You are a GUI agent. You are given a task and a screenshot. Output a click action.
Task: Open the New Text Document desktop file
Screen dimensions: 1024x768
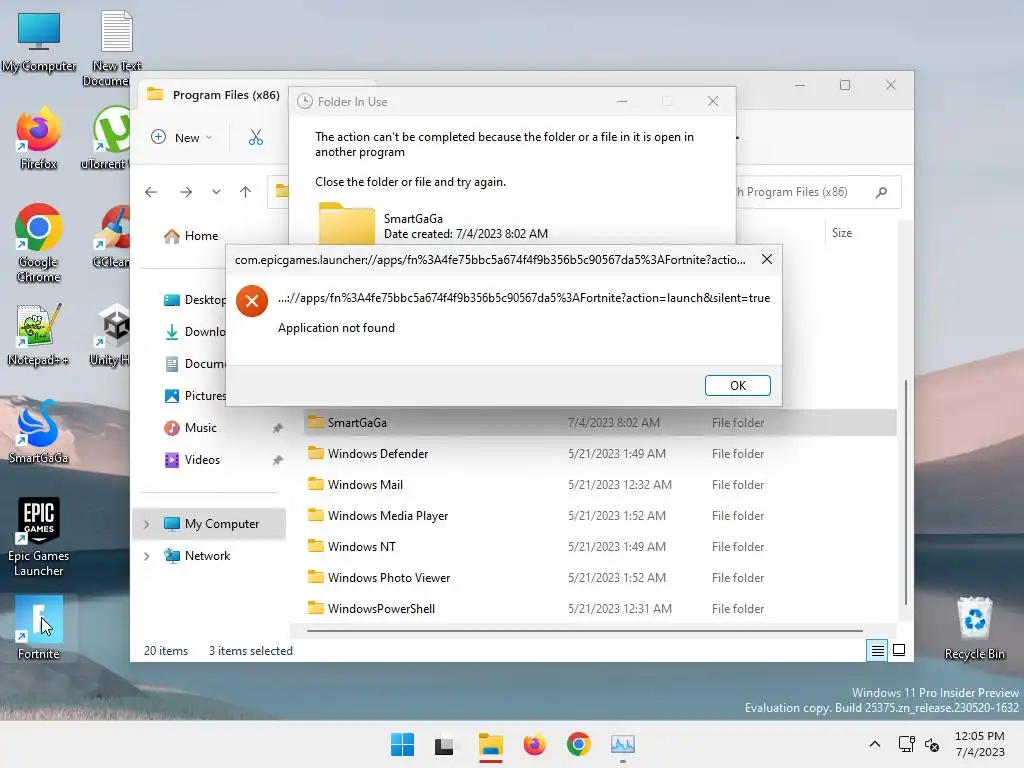116,48
